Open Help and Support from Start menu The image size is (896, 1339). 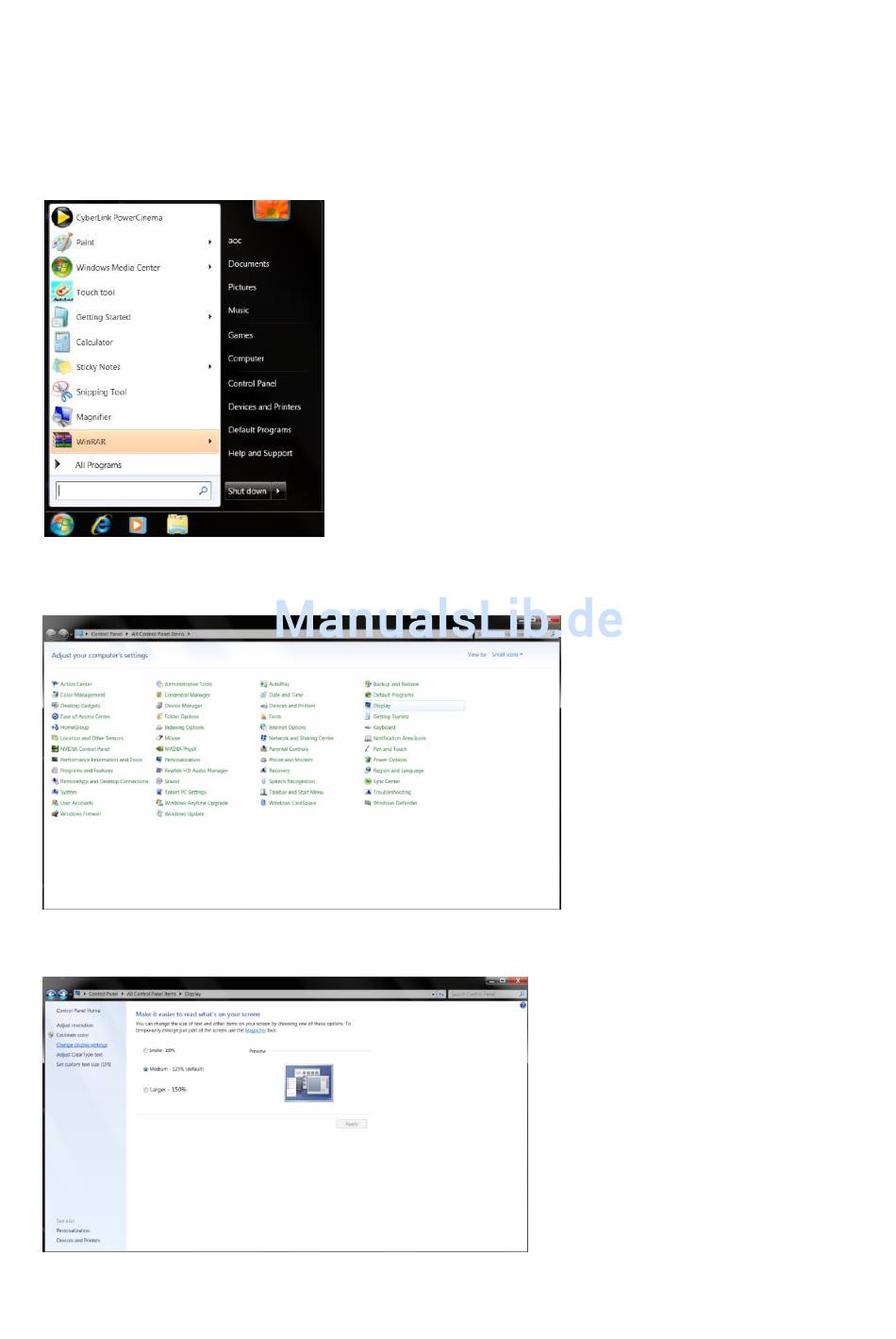point(260,453)
